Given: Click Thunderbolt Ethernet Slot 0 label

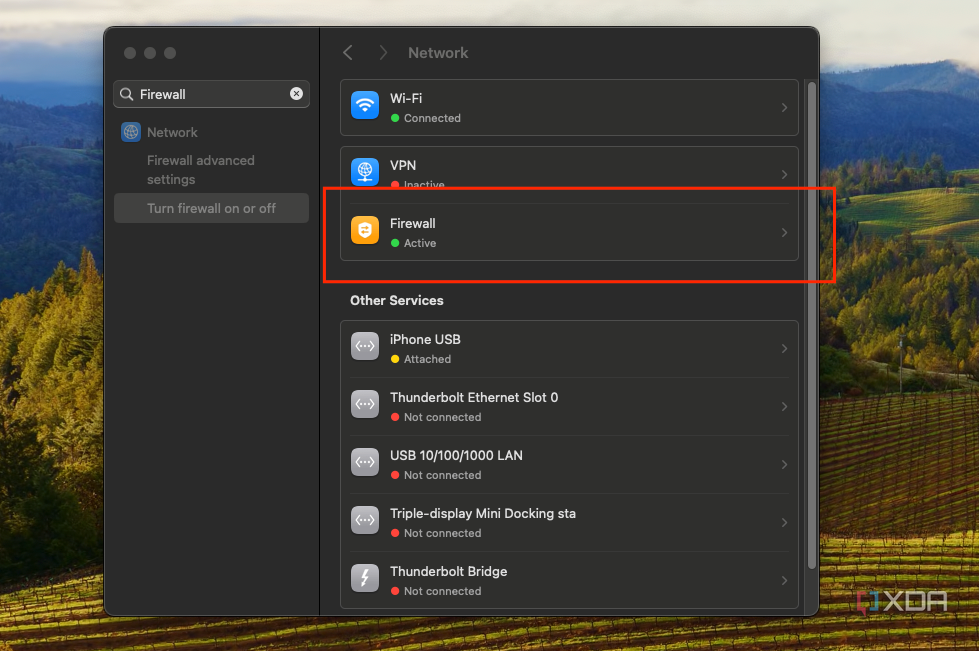Looking at the screenshot, I should coord(474,398).
